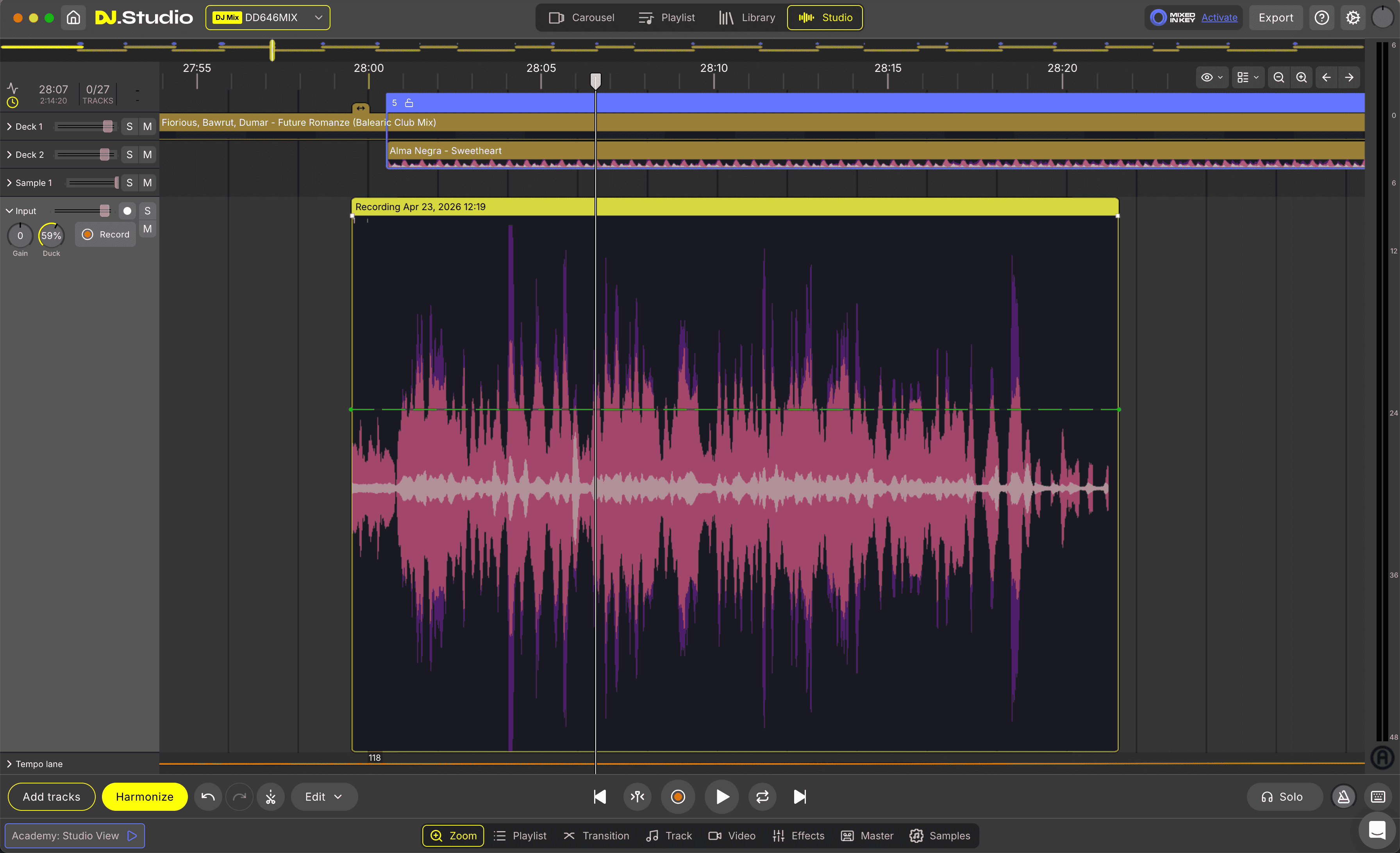Click the automation A circle icon
1400x853 pixels.
pos(1382,757)
